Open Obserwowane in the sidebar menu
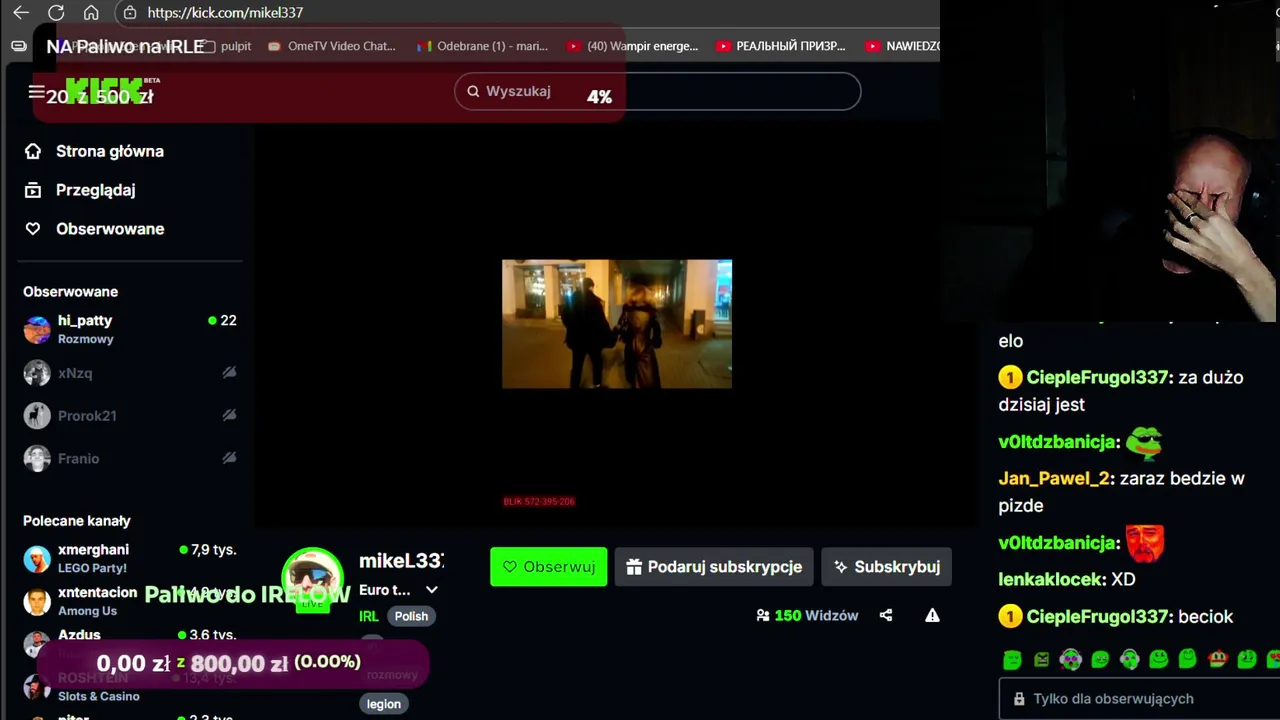1280x720 pixels. [110, 229]
